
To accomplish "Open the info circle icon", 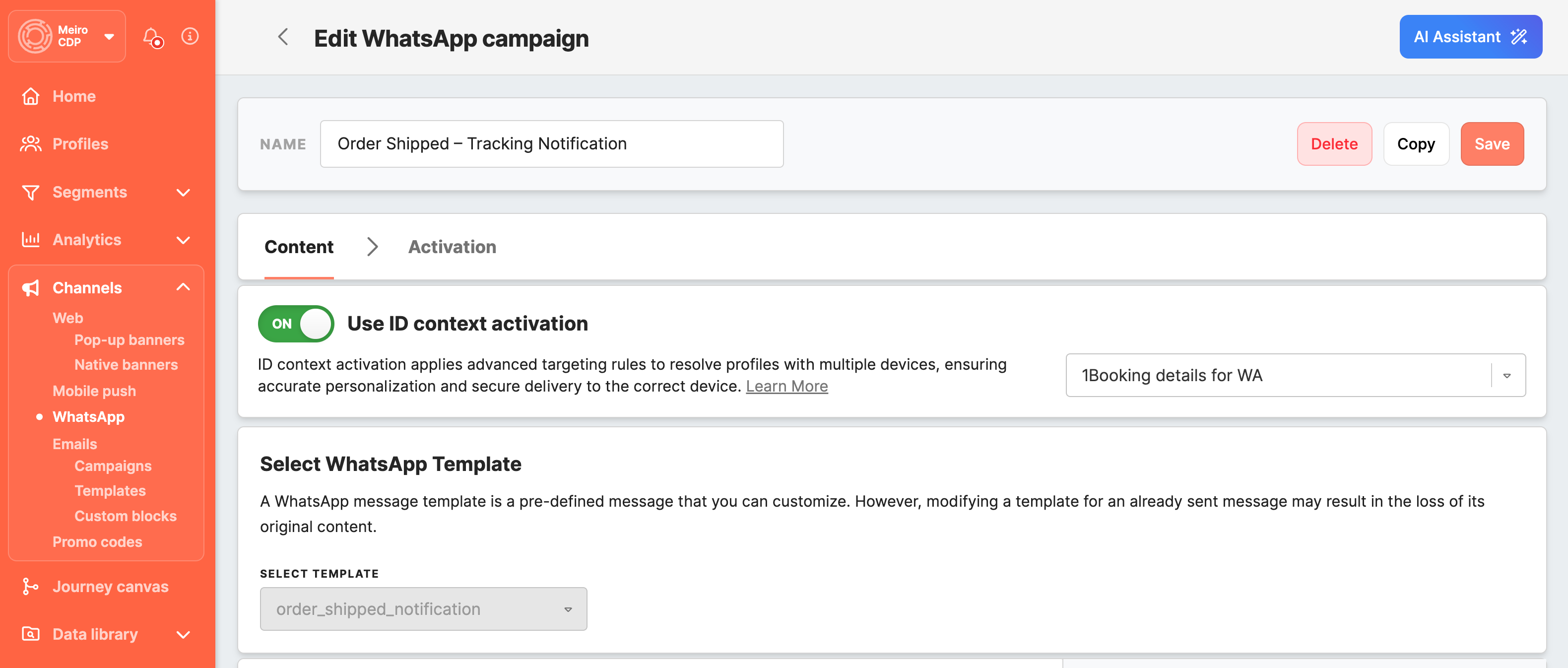I will (x=190, y=37).
